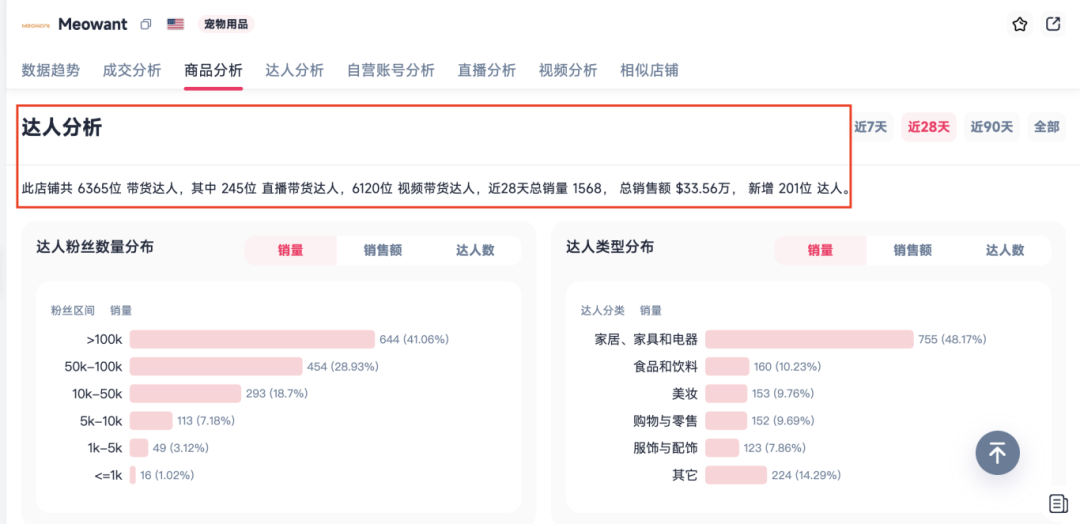The height and width of the screenshot is (524, 1080).
Task: Show 销售额 in 达人类型分布
Action: pyautogui.click(x=912, y=250)
